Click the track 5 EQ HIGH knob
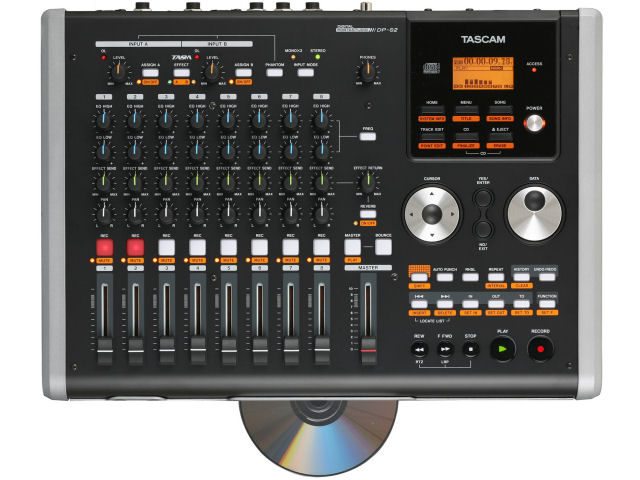 [228, 120]
